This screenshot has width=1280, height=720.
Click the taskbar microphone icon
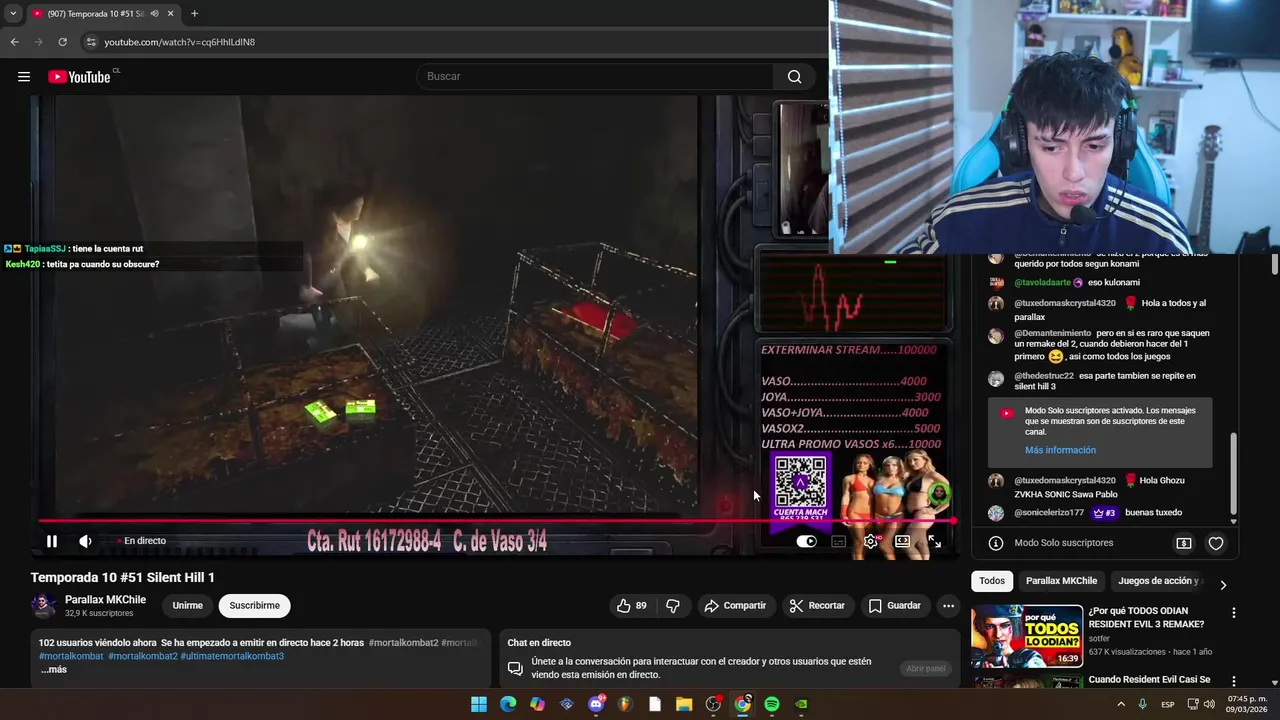[1142, 704]
